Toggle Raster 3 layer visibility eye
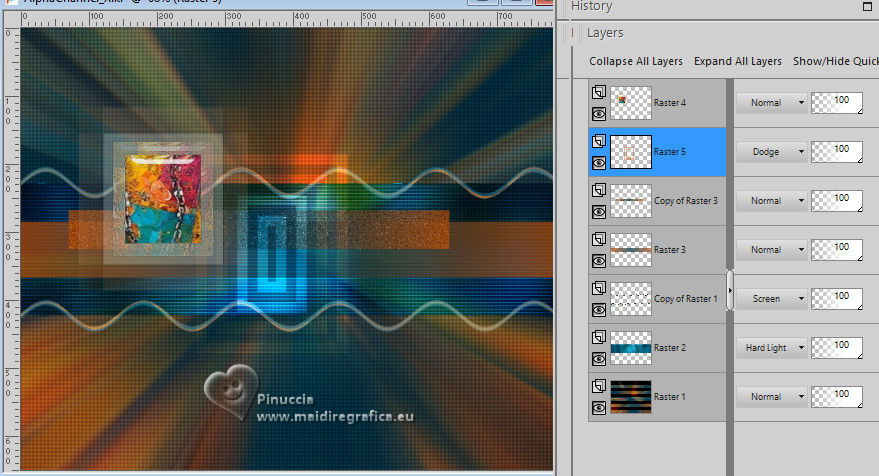Viewport: 879px width, 476px height. [x=599, y=261]
